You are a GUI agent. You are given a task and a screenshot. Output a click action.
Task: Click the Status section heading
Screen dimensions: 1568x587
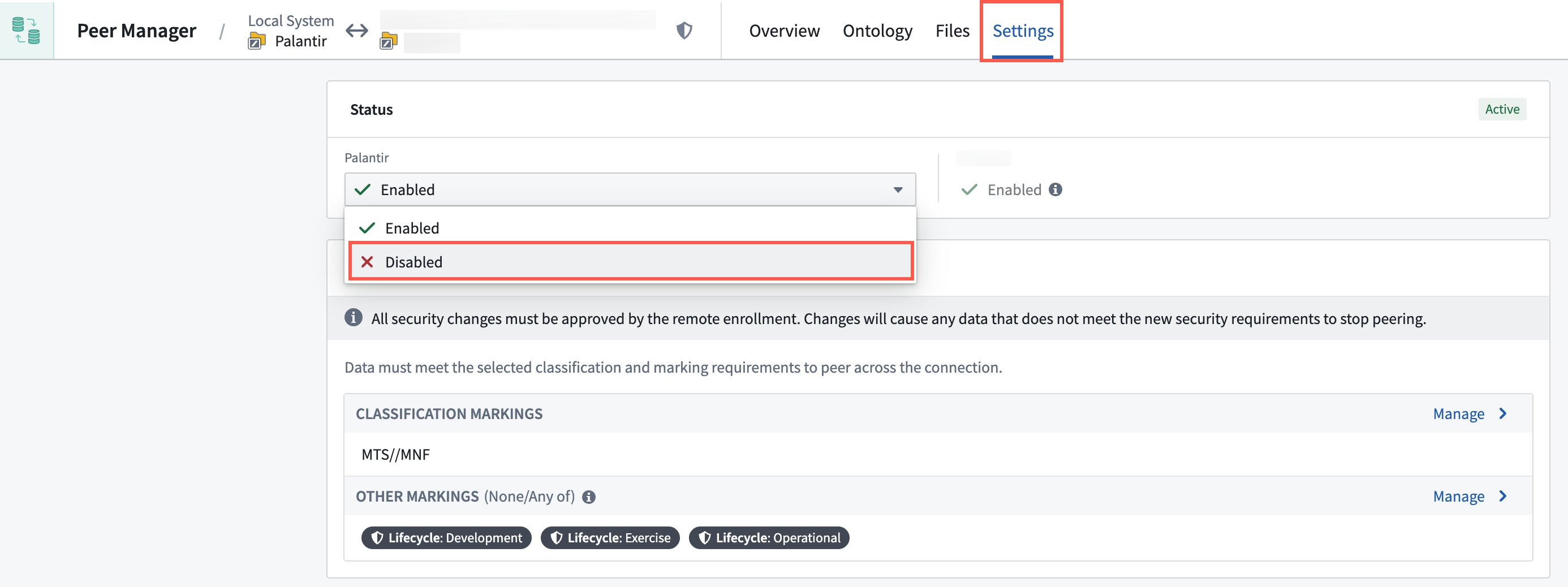pos(371,110)
